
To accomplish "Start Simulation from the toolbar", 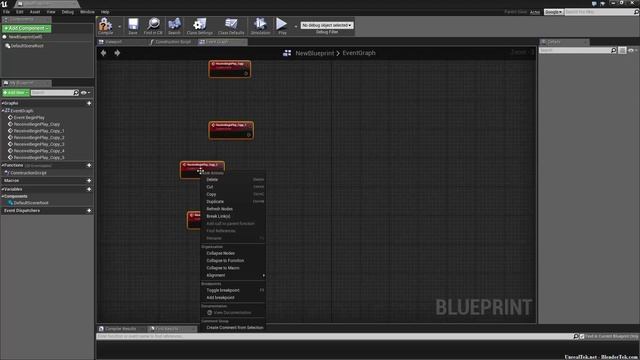I will click(260, 25).
